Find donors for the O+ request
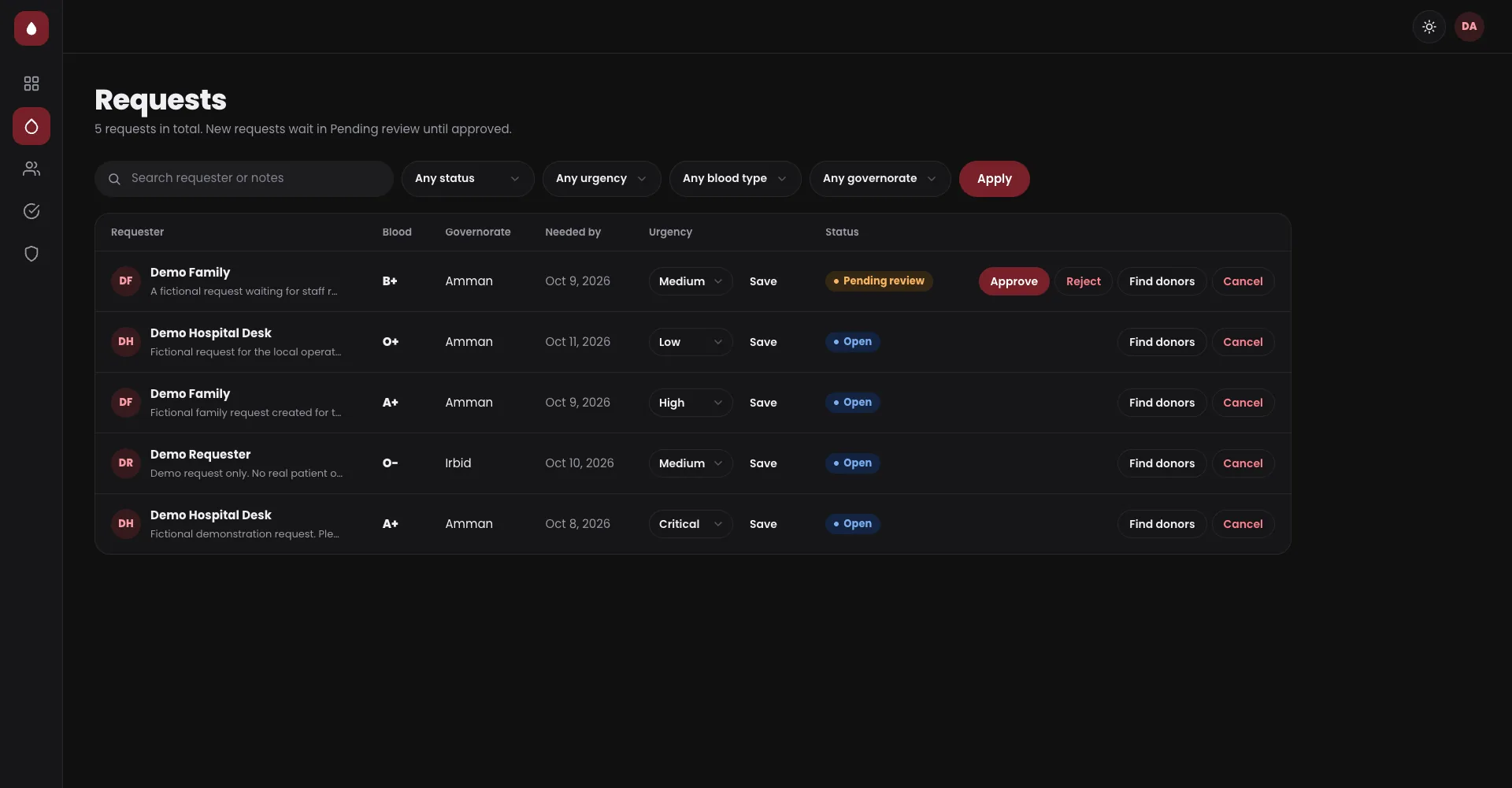The width and height of the screenshot is (1512, 788). click(x=1162, y=342)
